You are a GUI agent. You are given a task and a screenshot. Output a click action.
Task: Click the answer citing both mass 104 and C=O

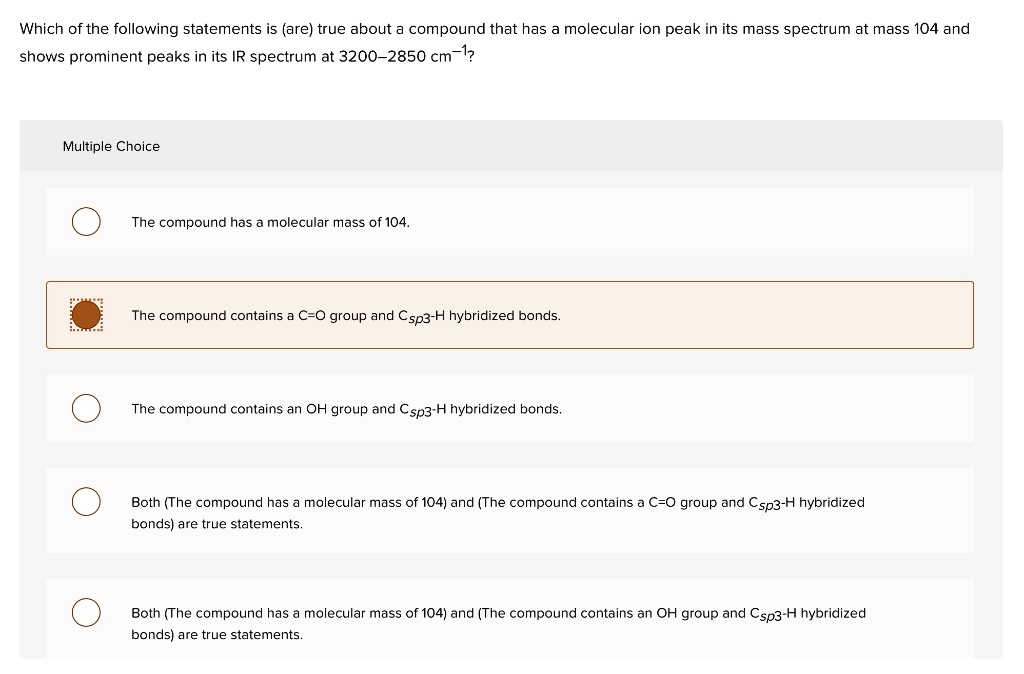(x=497, y=512)
